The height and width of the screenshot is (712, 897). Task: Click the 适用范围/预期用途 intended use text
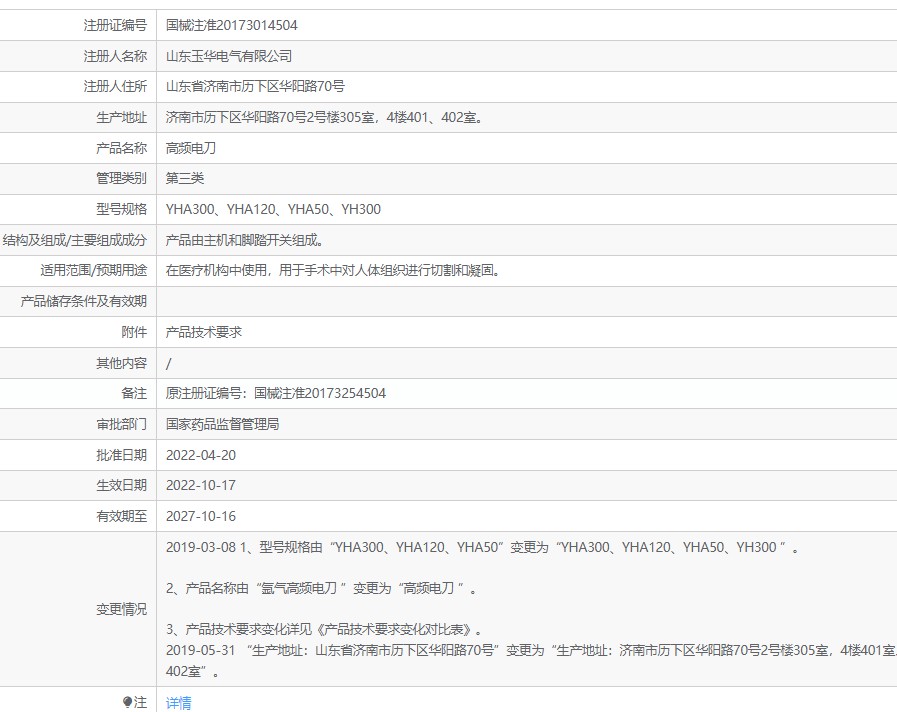(332, 270)
